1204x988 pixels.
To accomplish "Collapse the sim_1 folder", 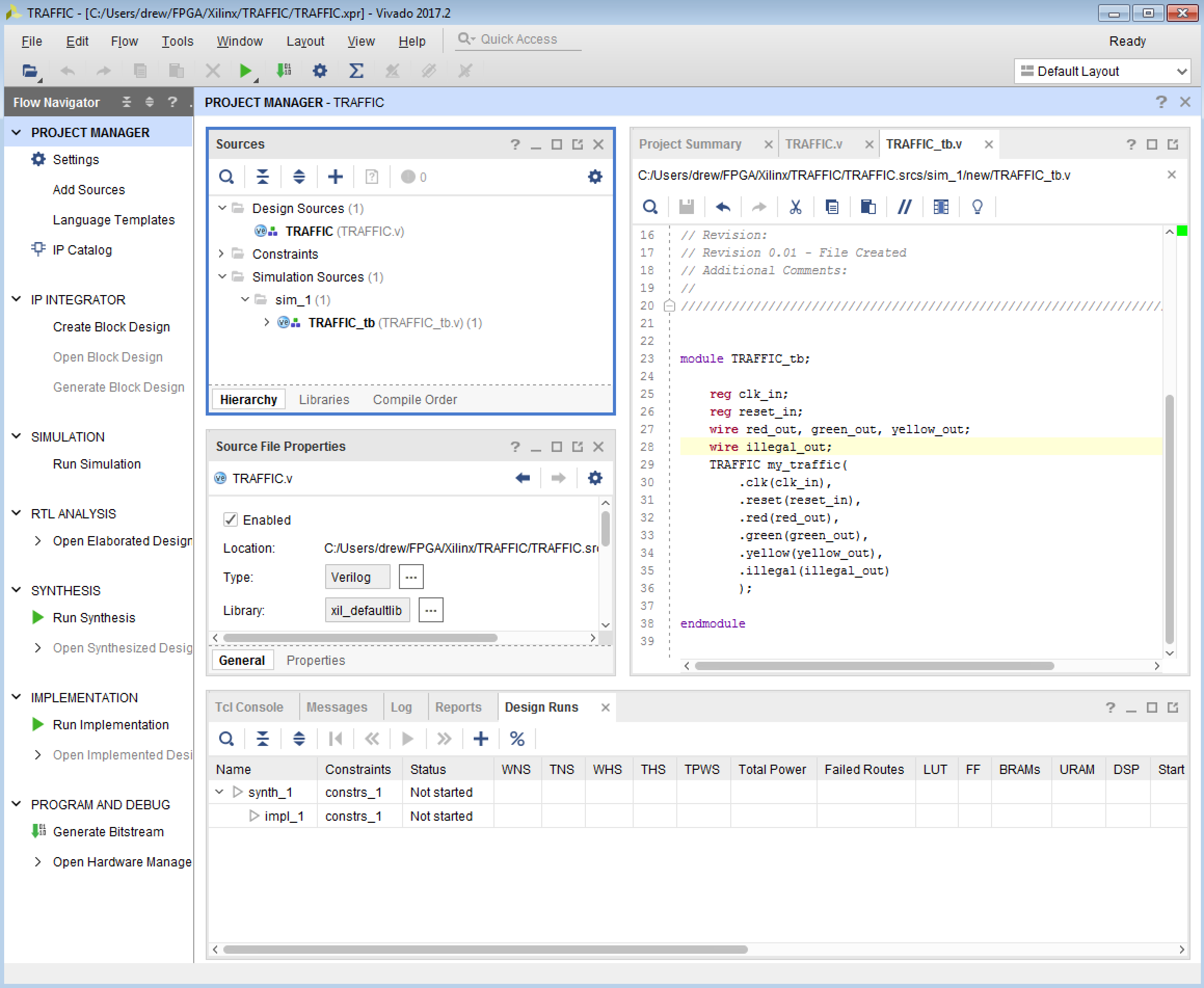I will [245, 299].
